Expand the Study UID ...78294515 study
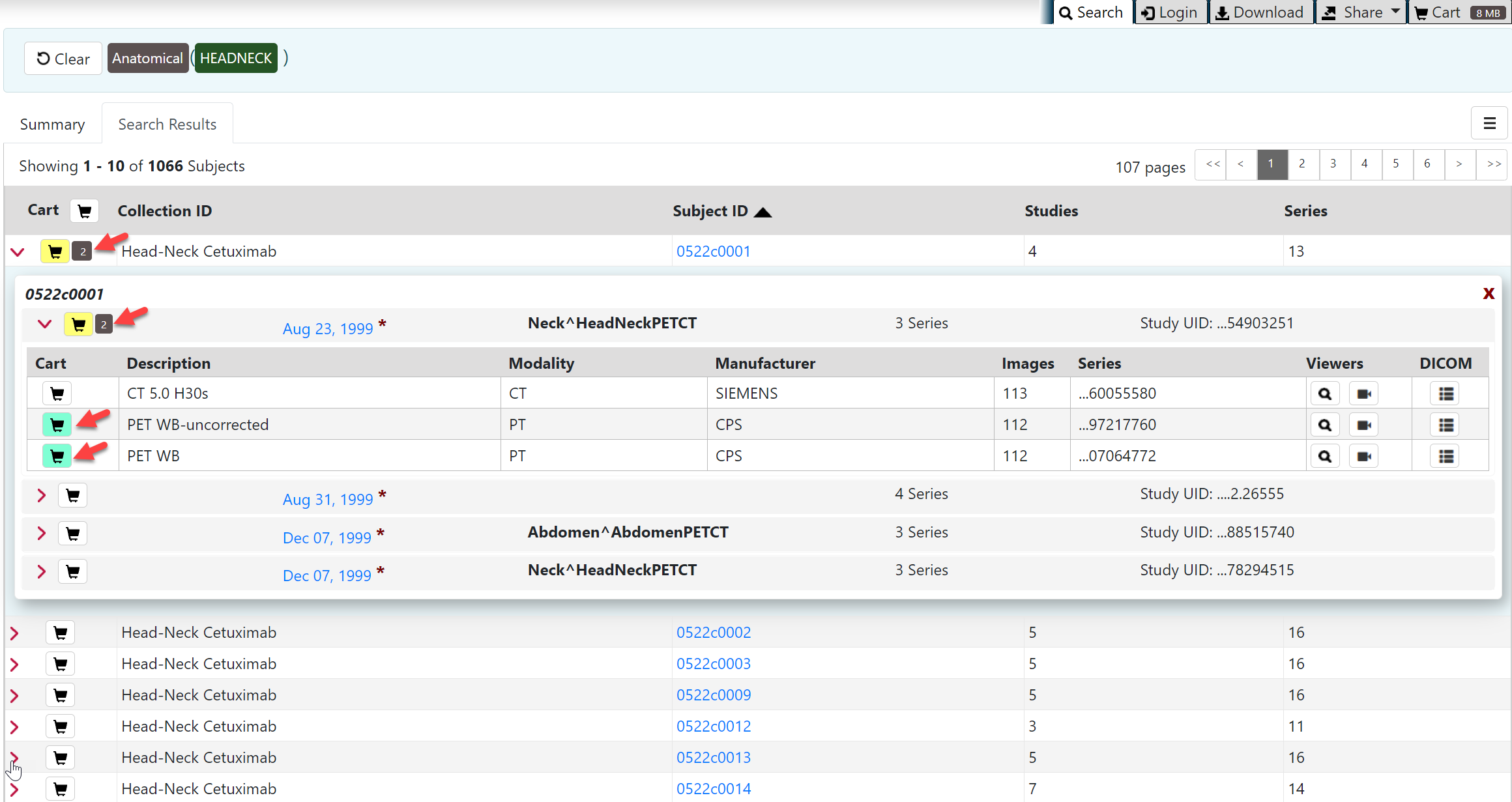1512x802 pixels. (x=42, y=571)
